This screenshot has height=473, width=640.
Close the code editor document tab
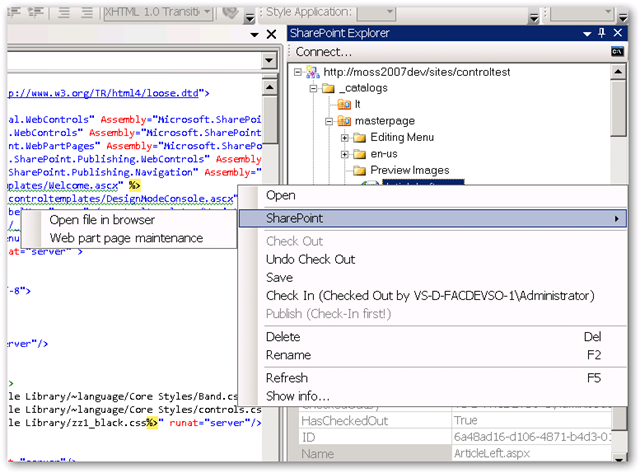click(271, 34)
